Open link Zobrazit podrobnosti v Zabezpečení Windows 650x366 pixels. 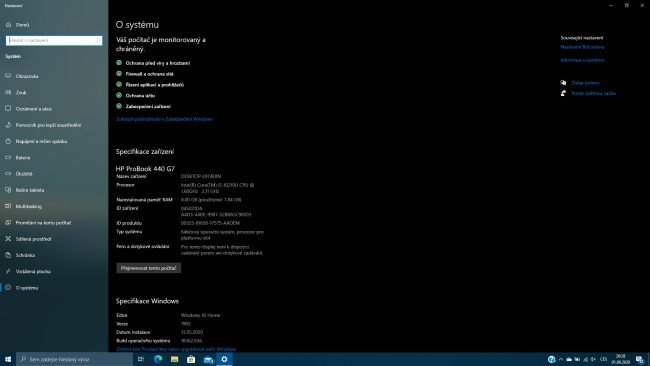pos(165,119)
